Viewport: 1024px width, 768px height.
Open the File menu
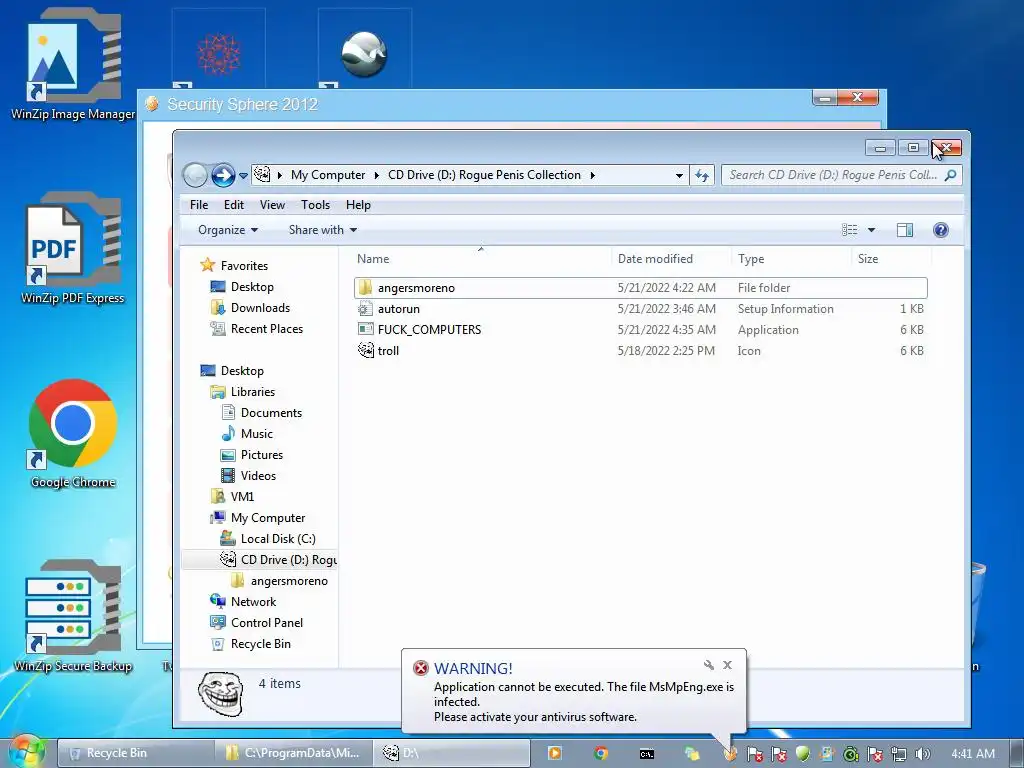click(x=199, y=205)
